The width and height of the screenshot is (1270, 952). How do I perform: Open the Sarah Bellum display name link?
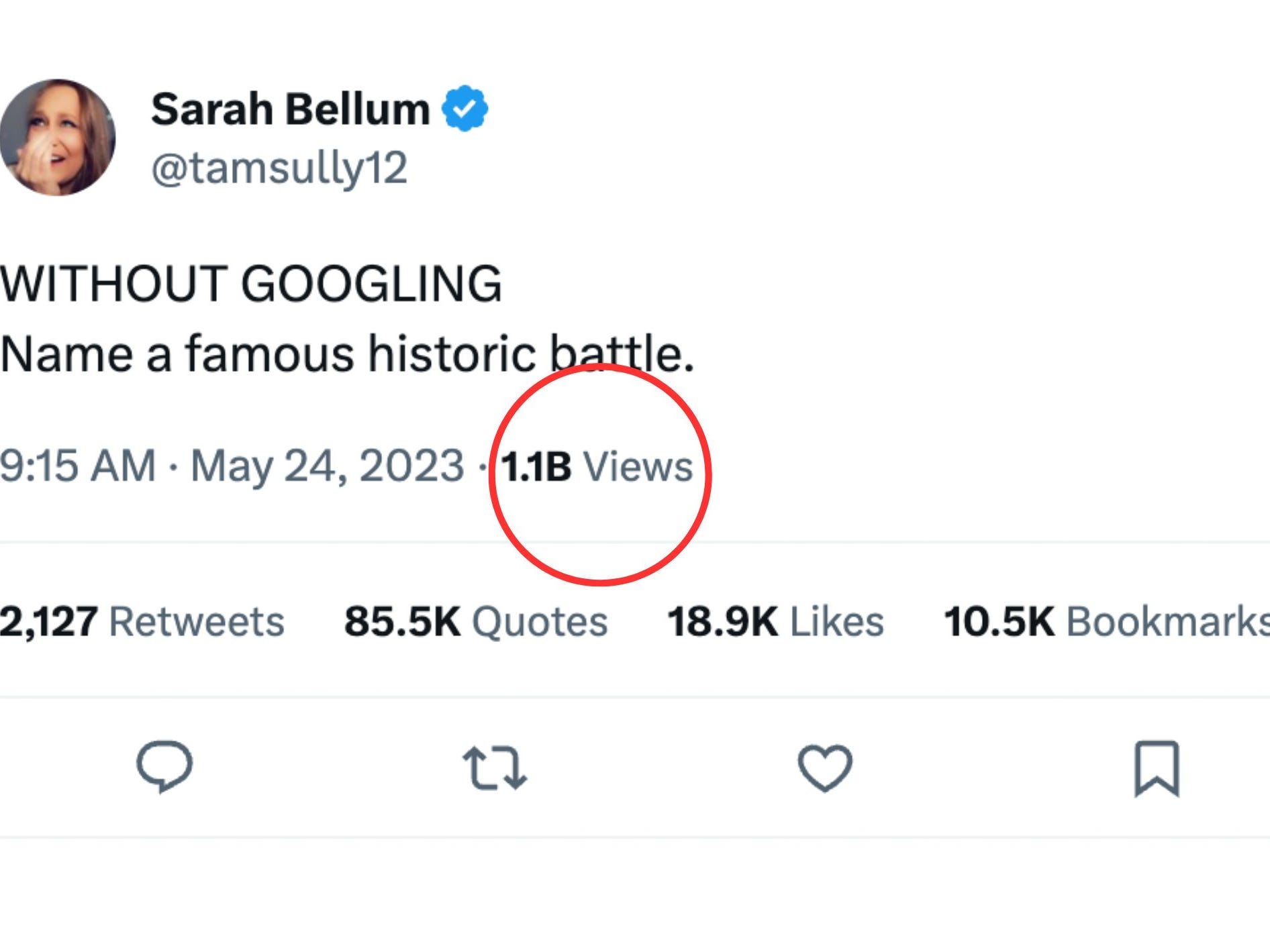pyautogui.click(x=290, y=109)
